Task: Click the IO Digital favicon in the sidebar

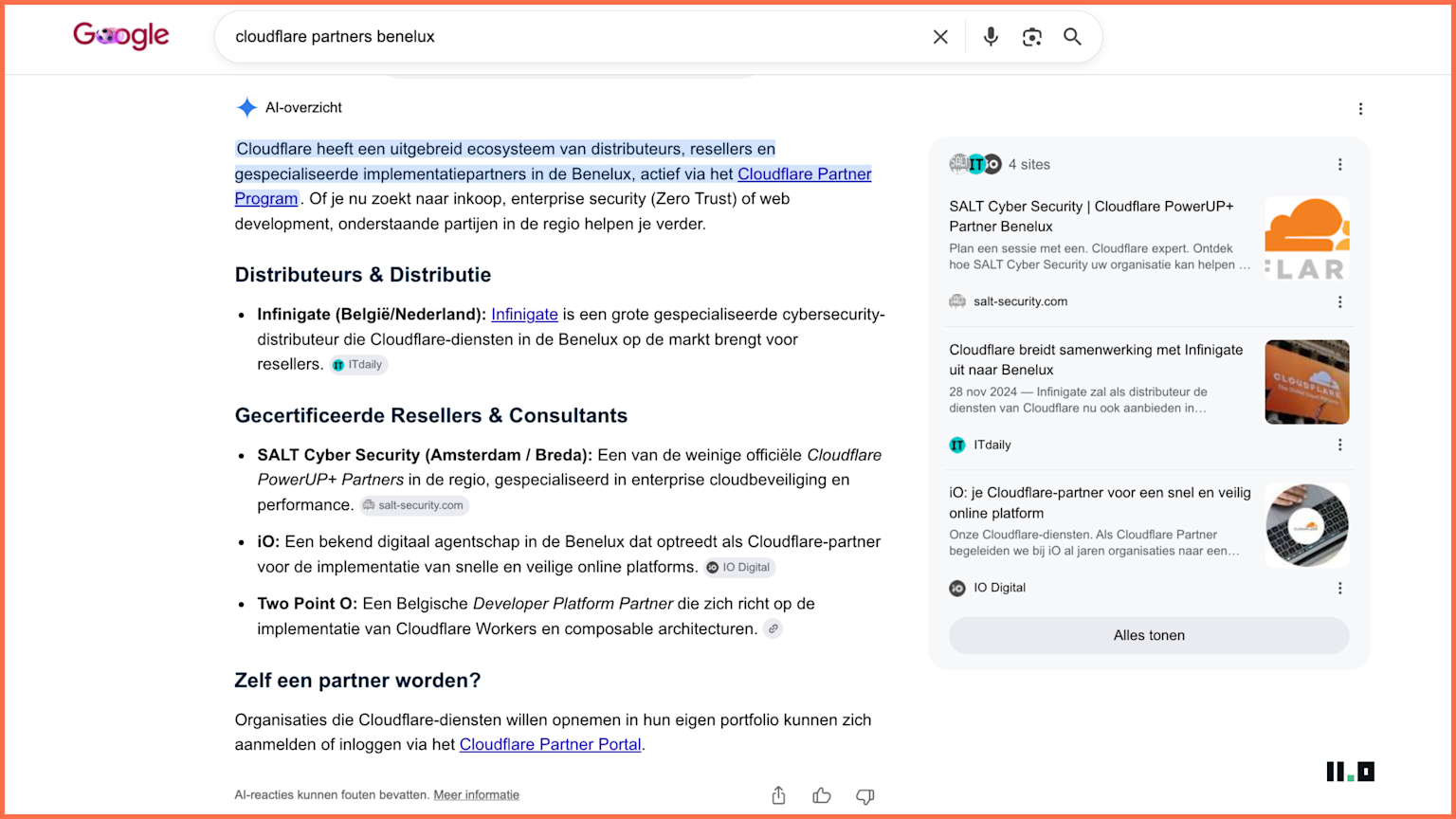Action: [957, 589]
